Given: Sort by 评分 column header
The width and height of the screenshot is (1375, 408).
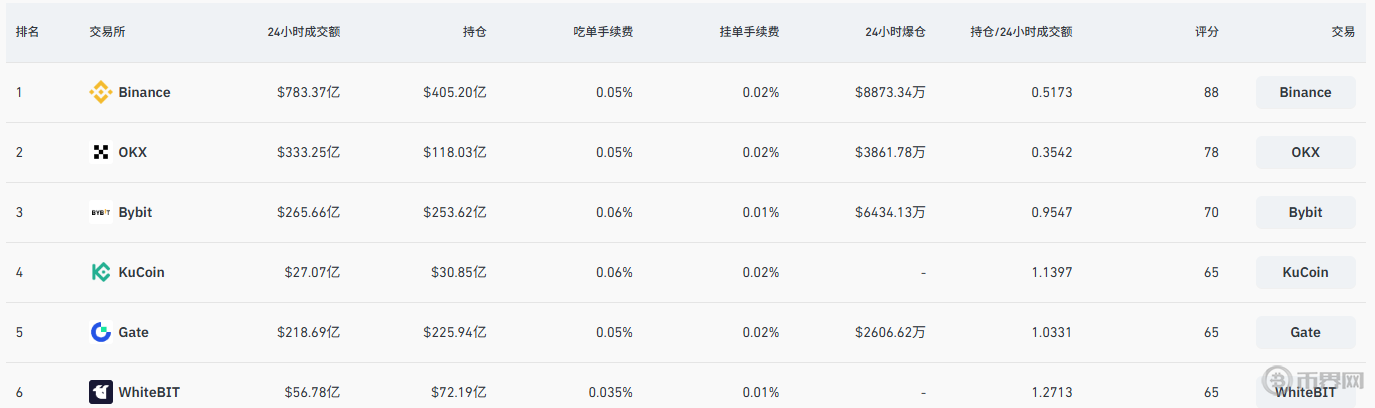Looking at the screenshot, I should coord(1207,32).
